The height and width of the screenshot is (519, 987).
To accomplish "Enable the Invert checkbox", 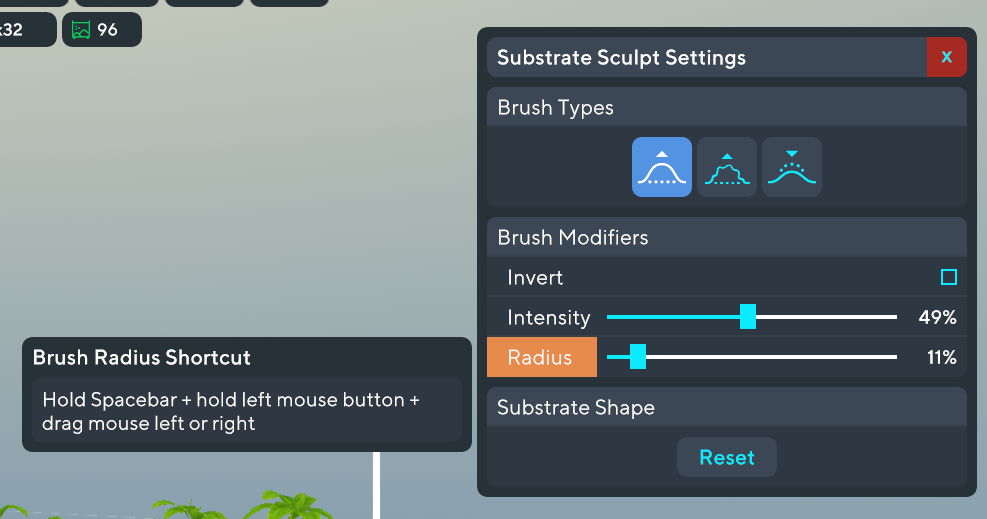I will coord(949,277).
